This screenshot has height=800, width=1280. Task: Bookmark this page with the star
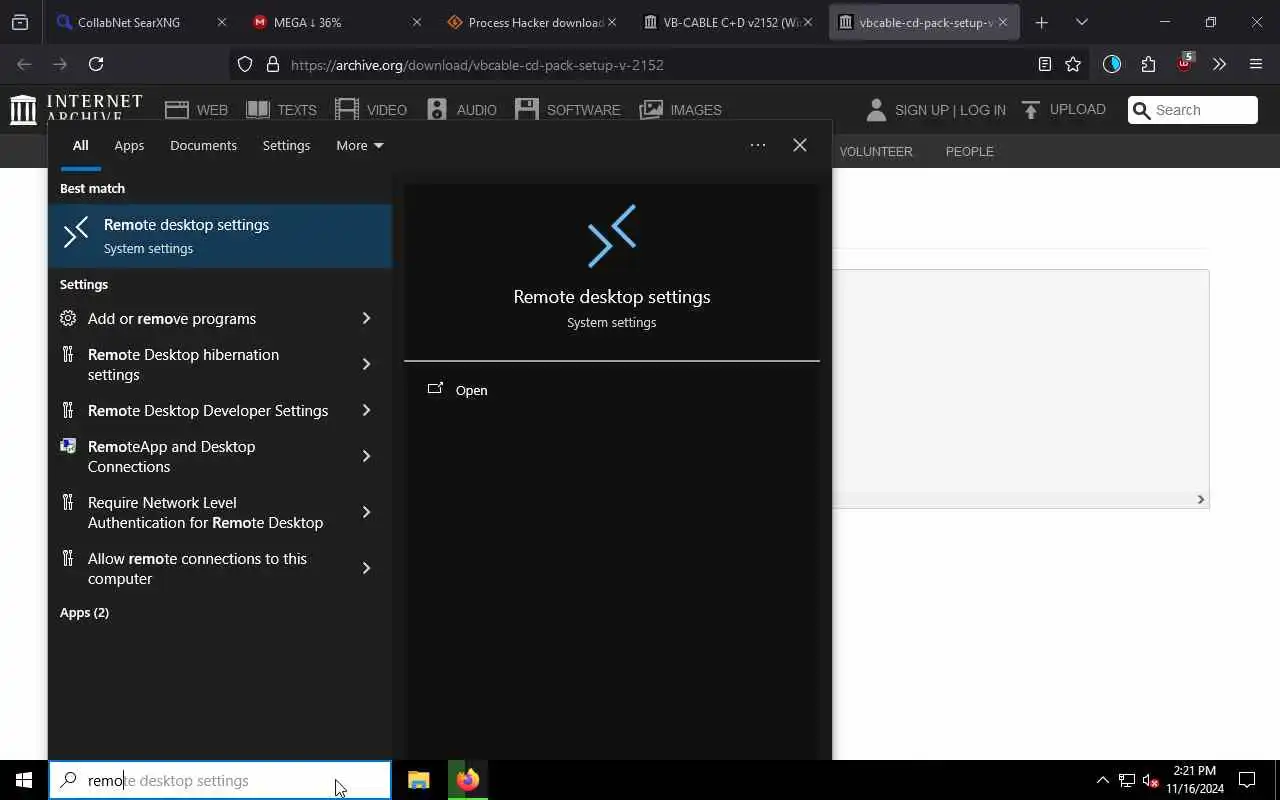(1073, 64)
